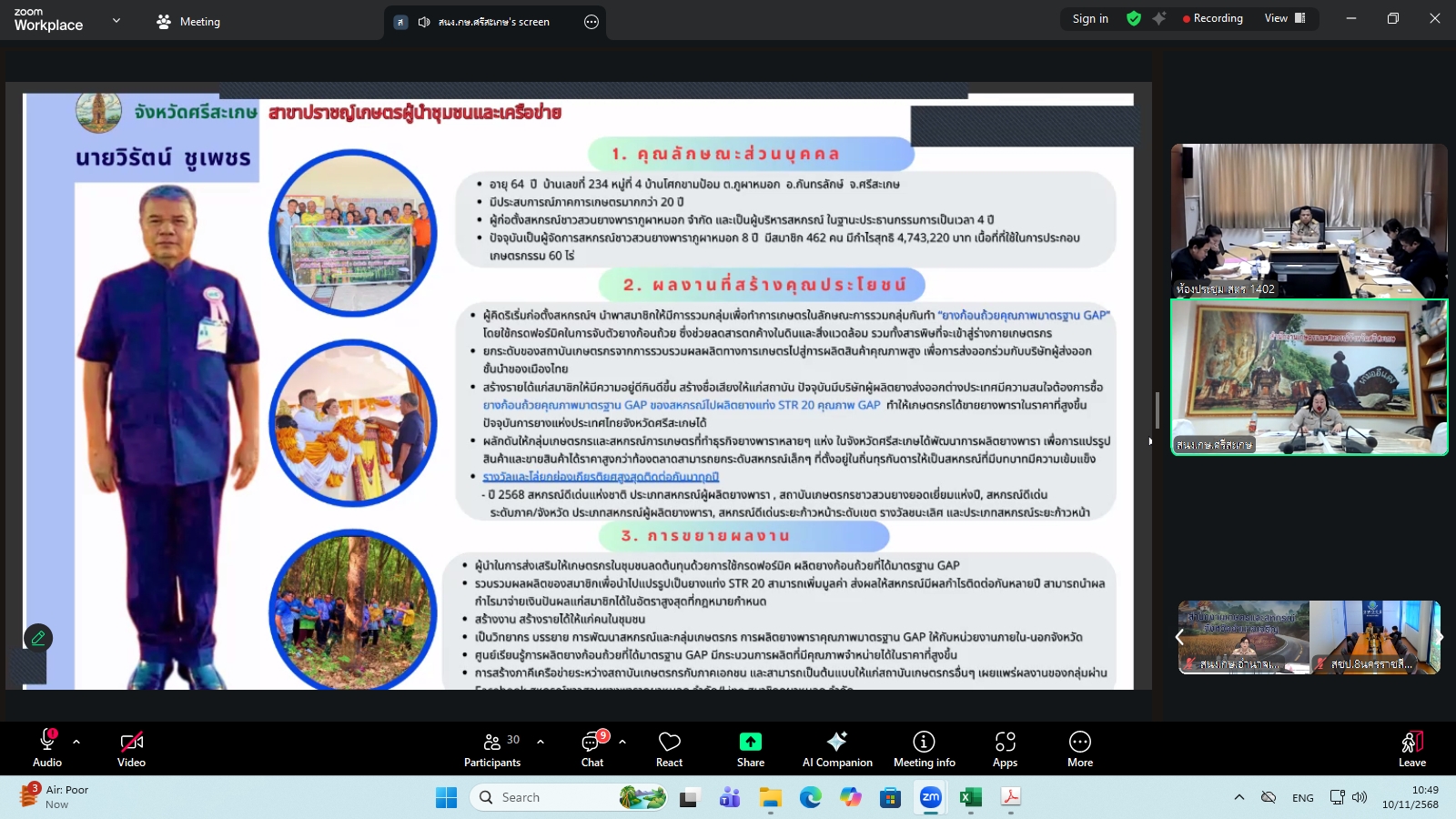Switch to the Meeting tab

[188, 22]
